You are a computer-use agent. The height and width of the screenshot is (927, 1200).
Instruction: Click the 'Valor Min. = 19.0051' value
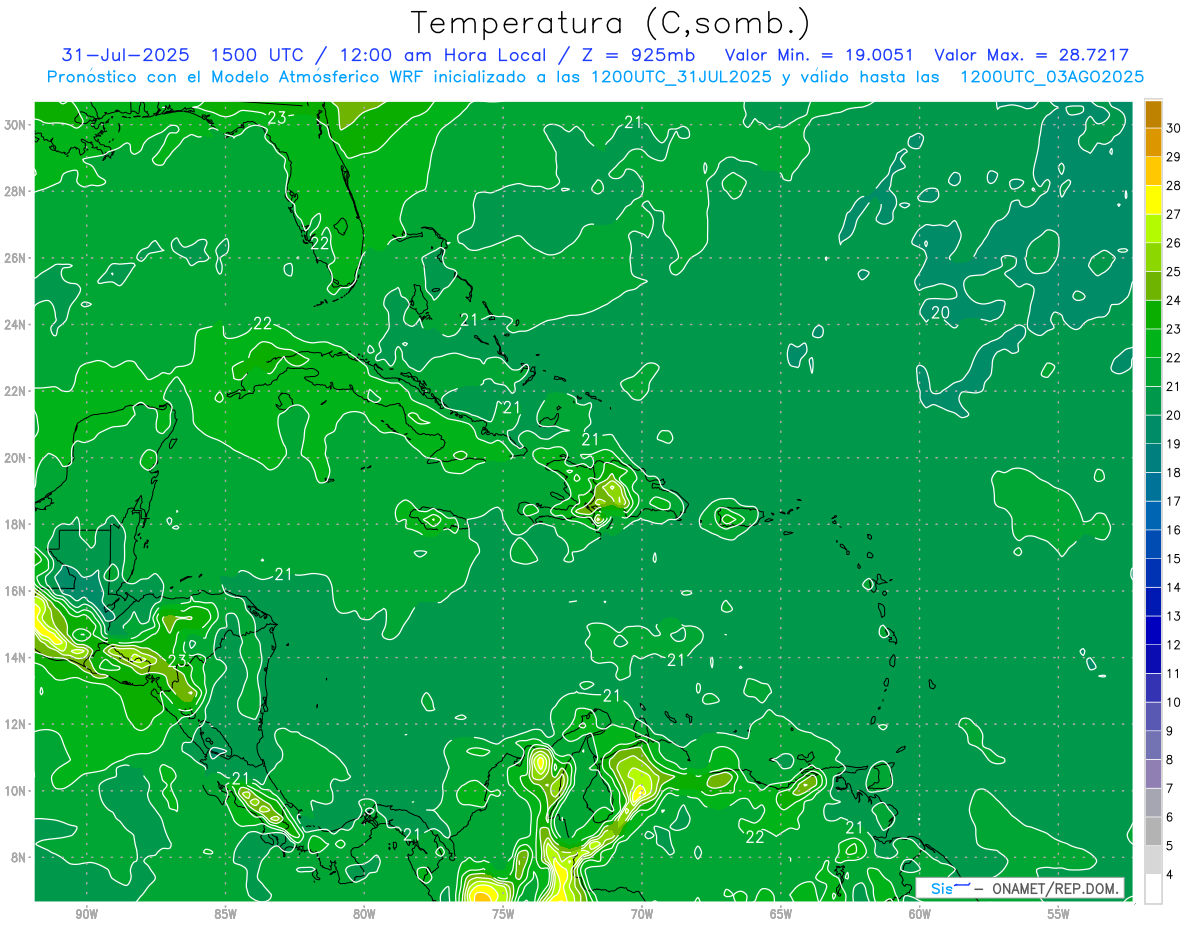click(x=820, y=55)
